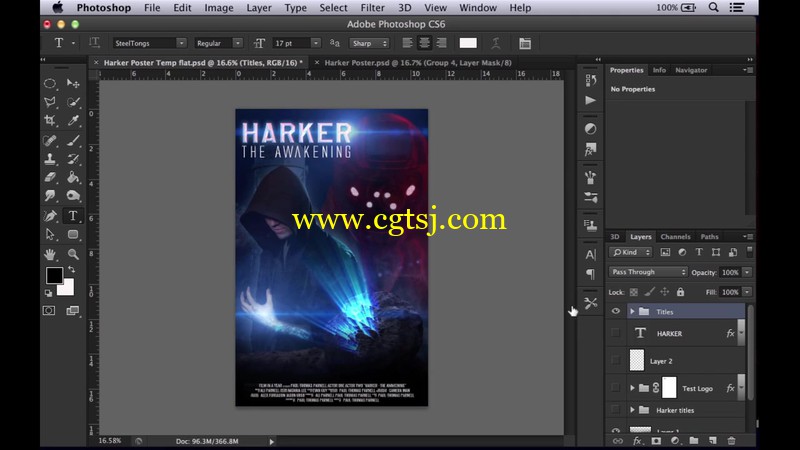The height and width of the screenshot is (450, 800).
Task: Expand the Titles layer group
Action: pos(632,311)
